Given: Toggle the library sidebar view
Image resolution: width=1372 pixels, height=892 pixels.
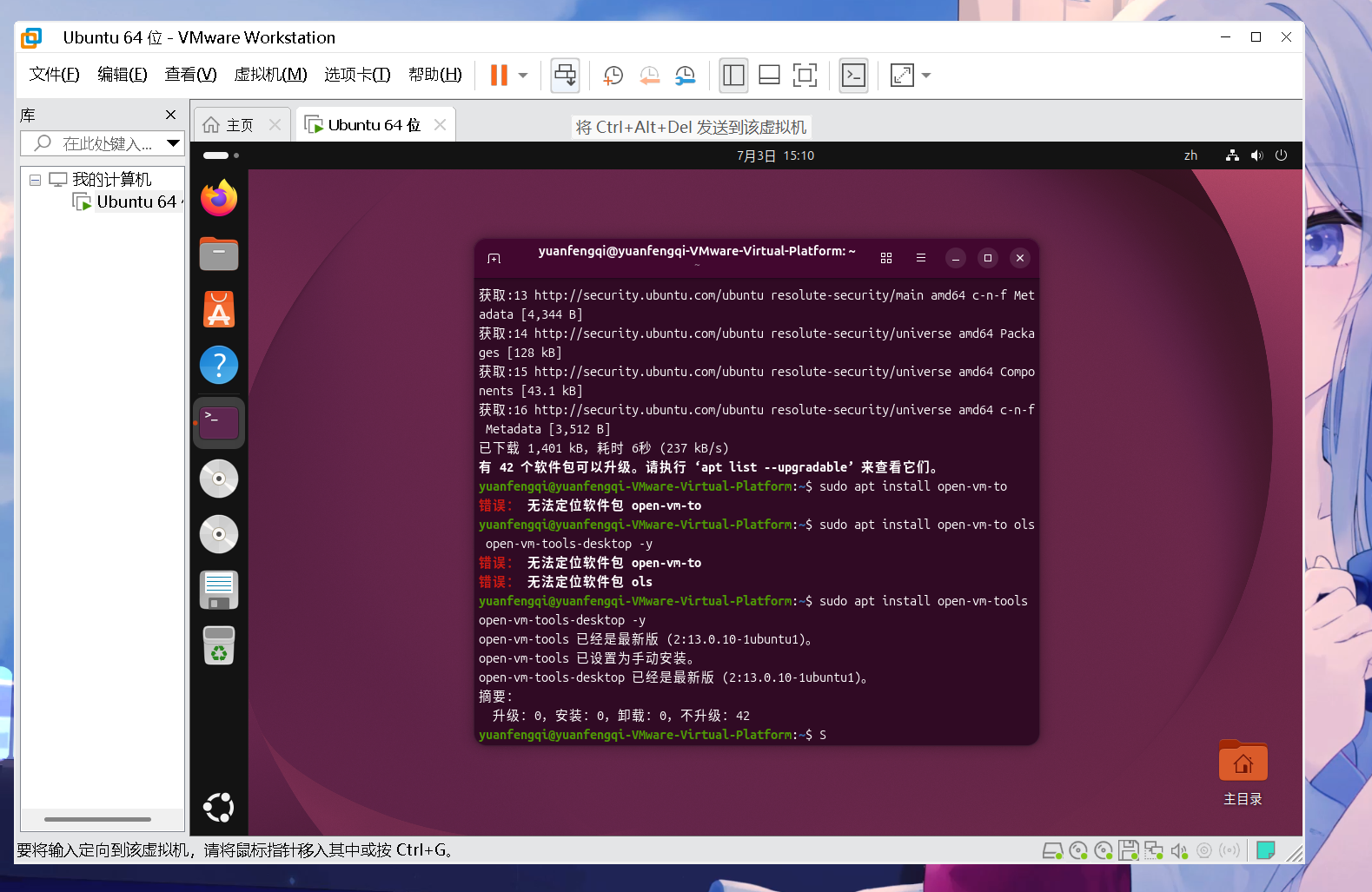Looking at the screenshot, I should 733,76.
